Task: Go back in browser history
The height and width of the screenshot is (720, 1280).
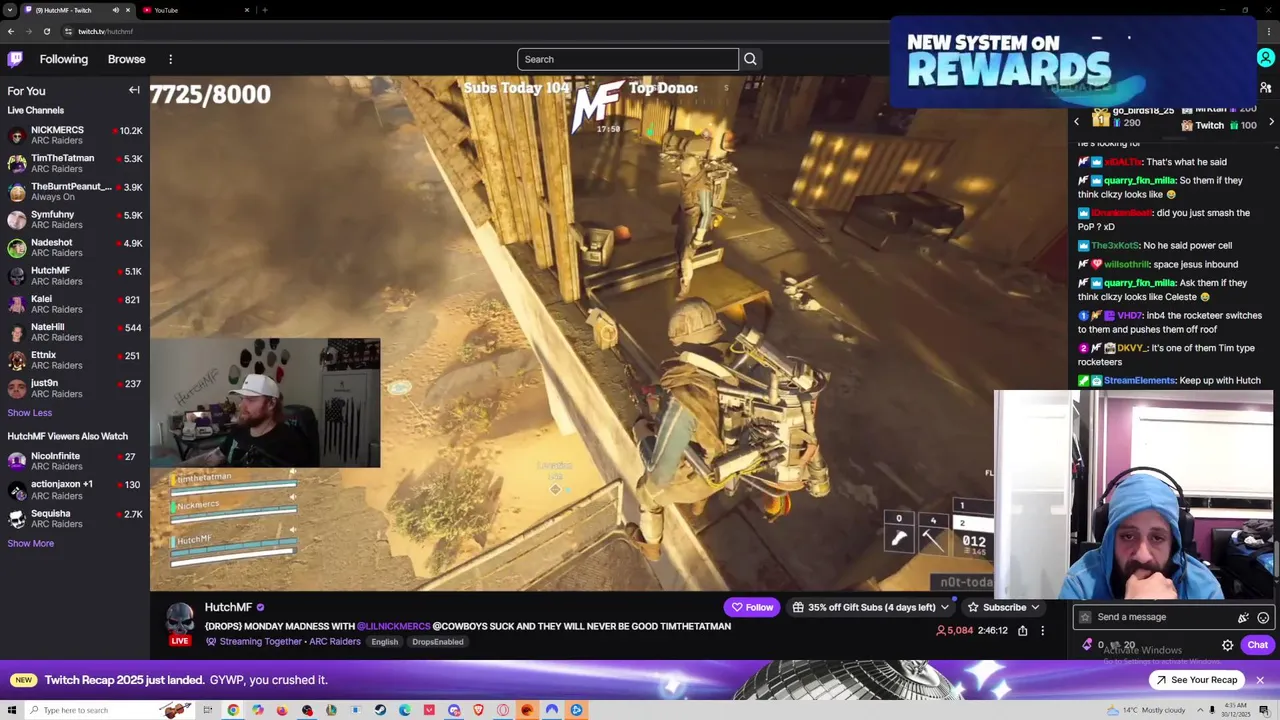Action: pyautogui.click(x=11, y=31)
